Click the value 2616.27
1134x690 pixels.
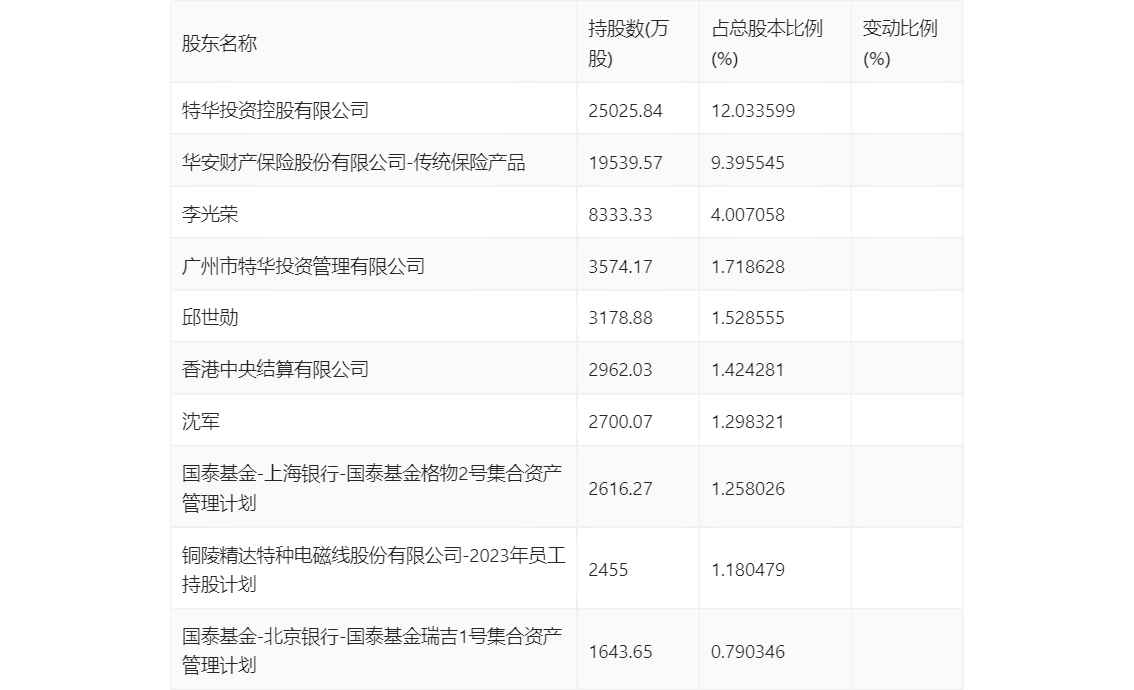pyautogui.click(x=621, y=489)
